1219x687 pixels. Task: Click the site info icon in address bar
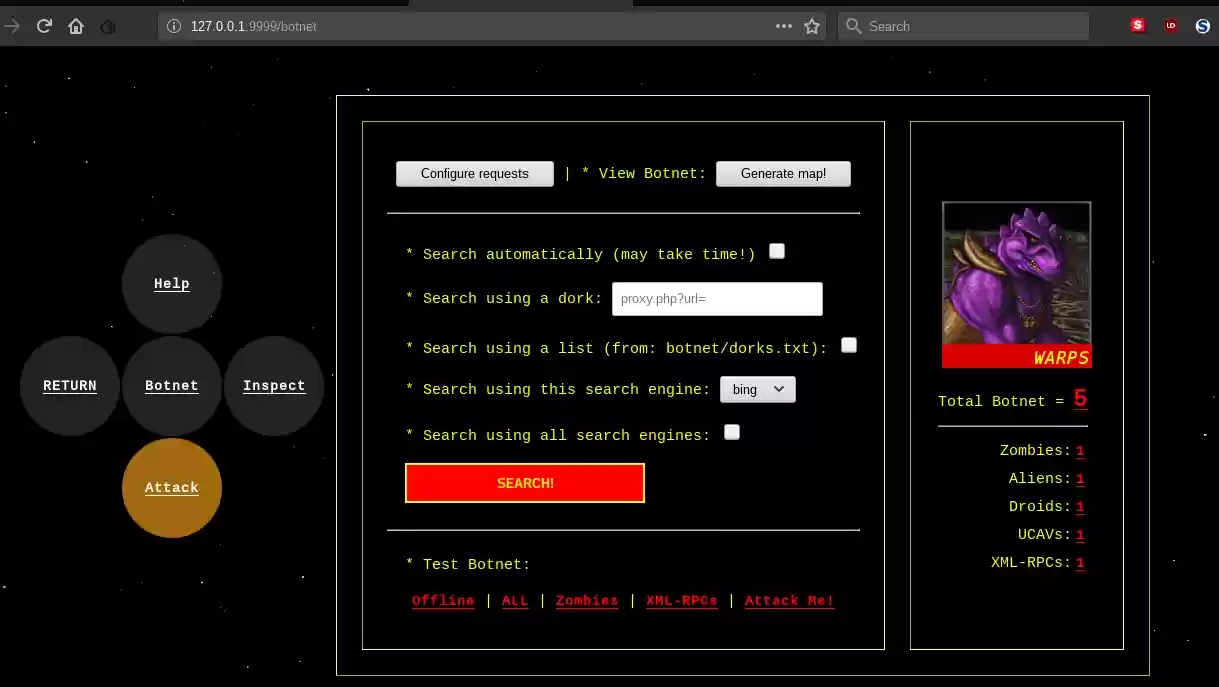pos(174,26)
